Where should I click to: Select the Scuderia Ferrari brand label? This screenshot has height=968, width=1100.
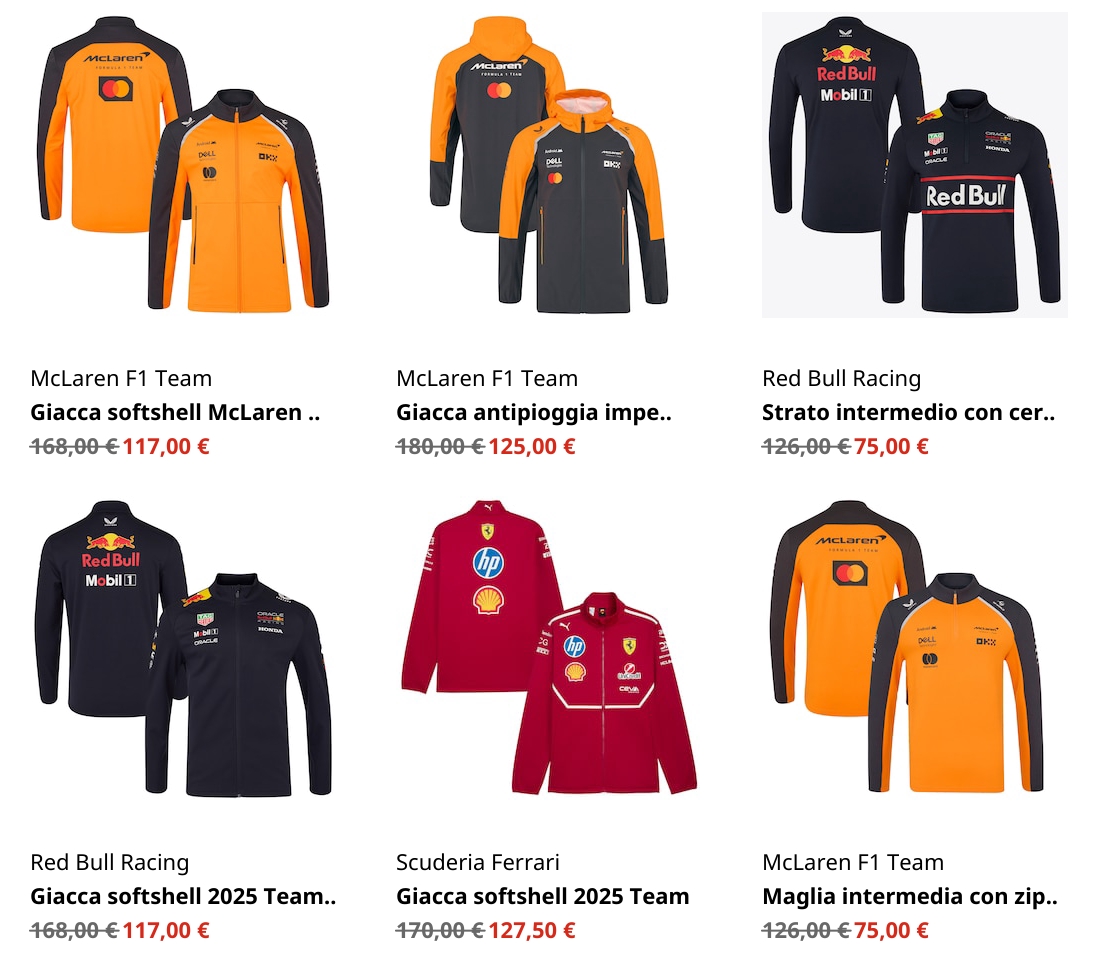[x=478, y=862]
